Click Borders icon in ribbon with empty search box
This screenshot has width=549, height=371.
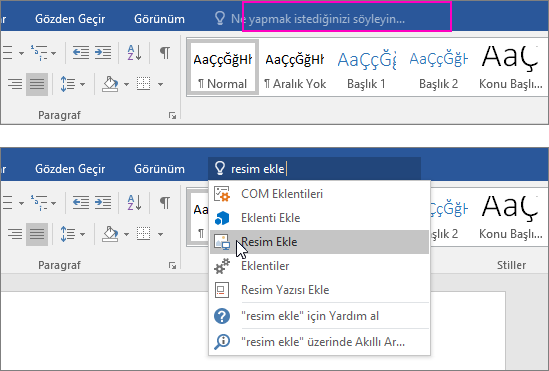[144, 84]
